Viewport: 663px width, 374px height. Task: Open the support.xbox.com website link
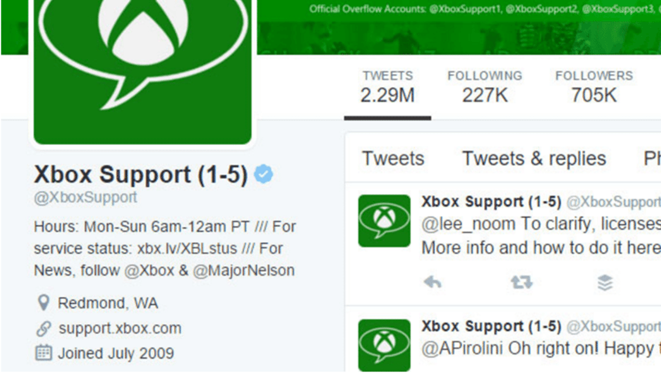[120, 328]
